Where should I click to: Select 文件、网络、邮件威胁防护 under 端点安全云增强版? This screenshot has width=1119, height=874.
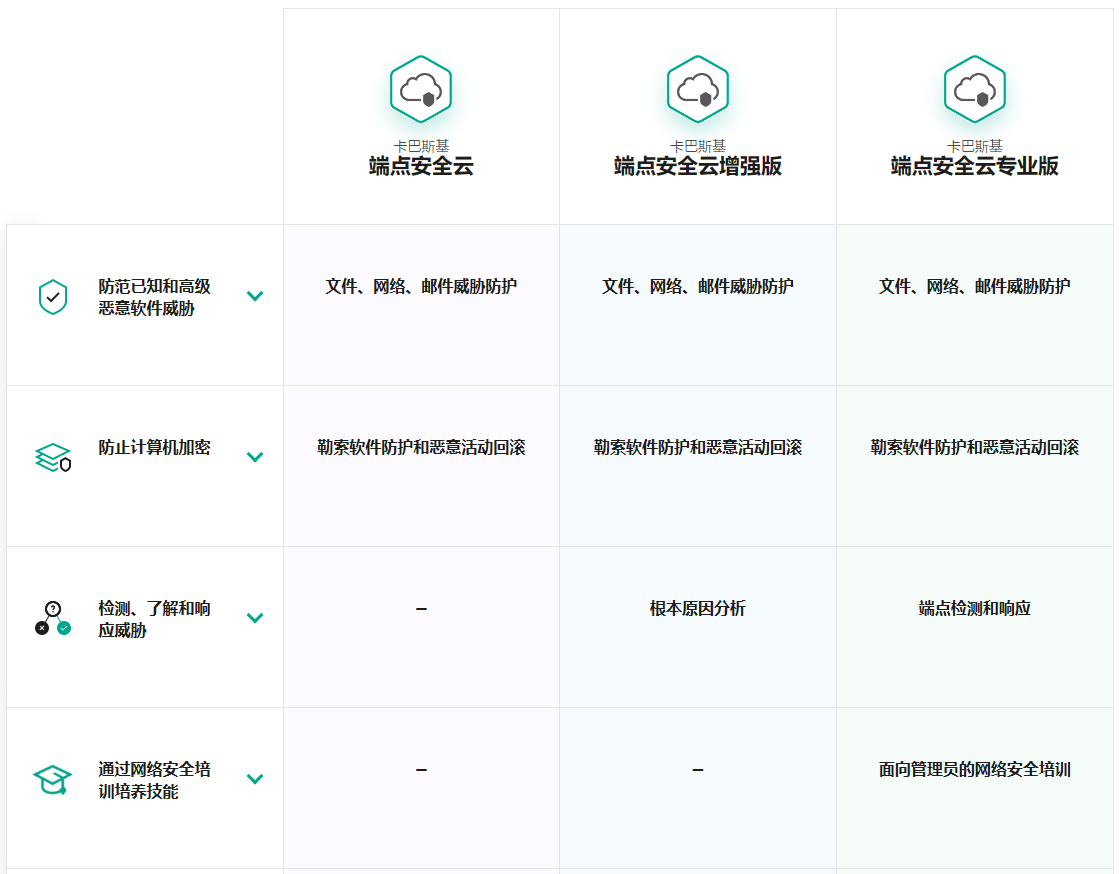click(698, 287)
